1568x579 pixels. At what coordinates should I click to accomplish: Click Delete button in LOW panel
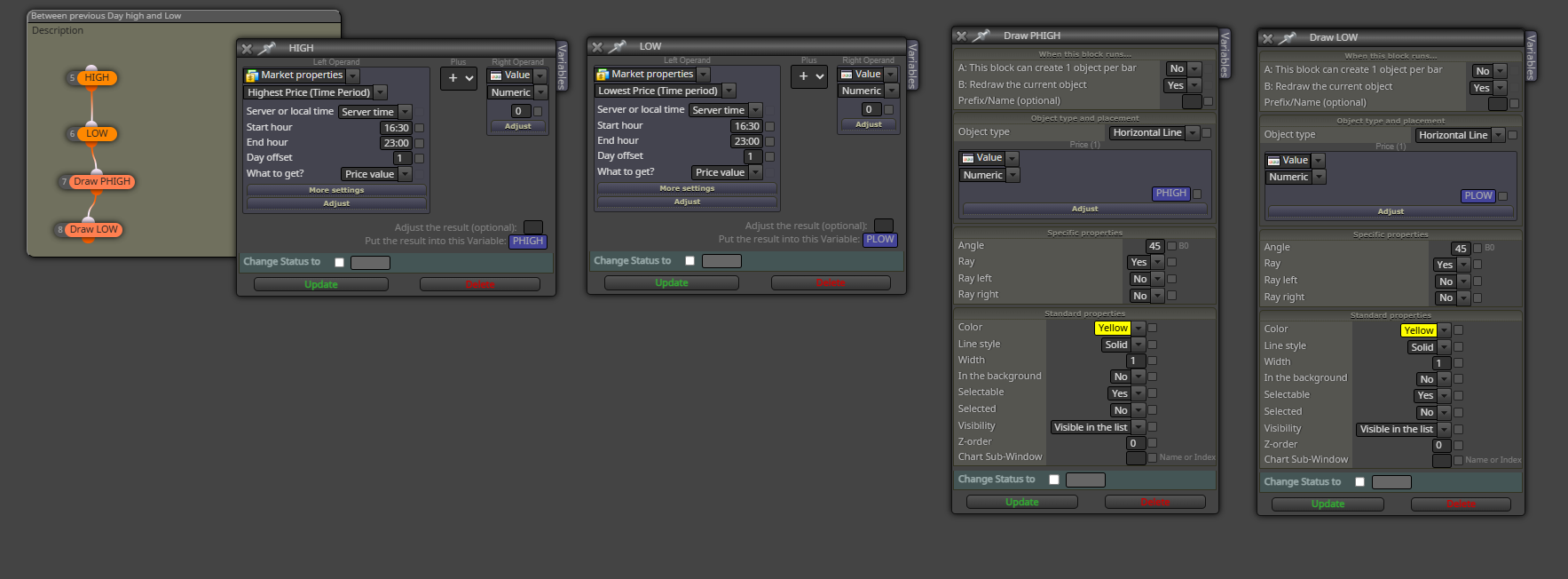coord(831,282)
